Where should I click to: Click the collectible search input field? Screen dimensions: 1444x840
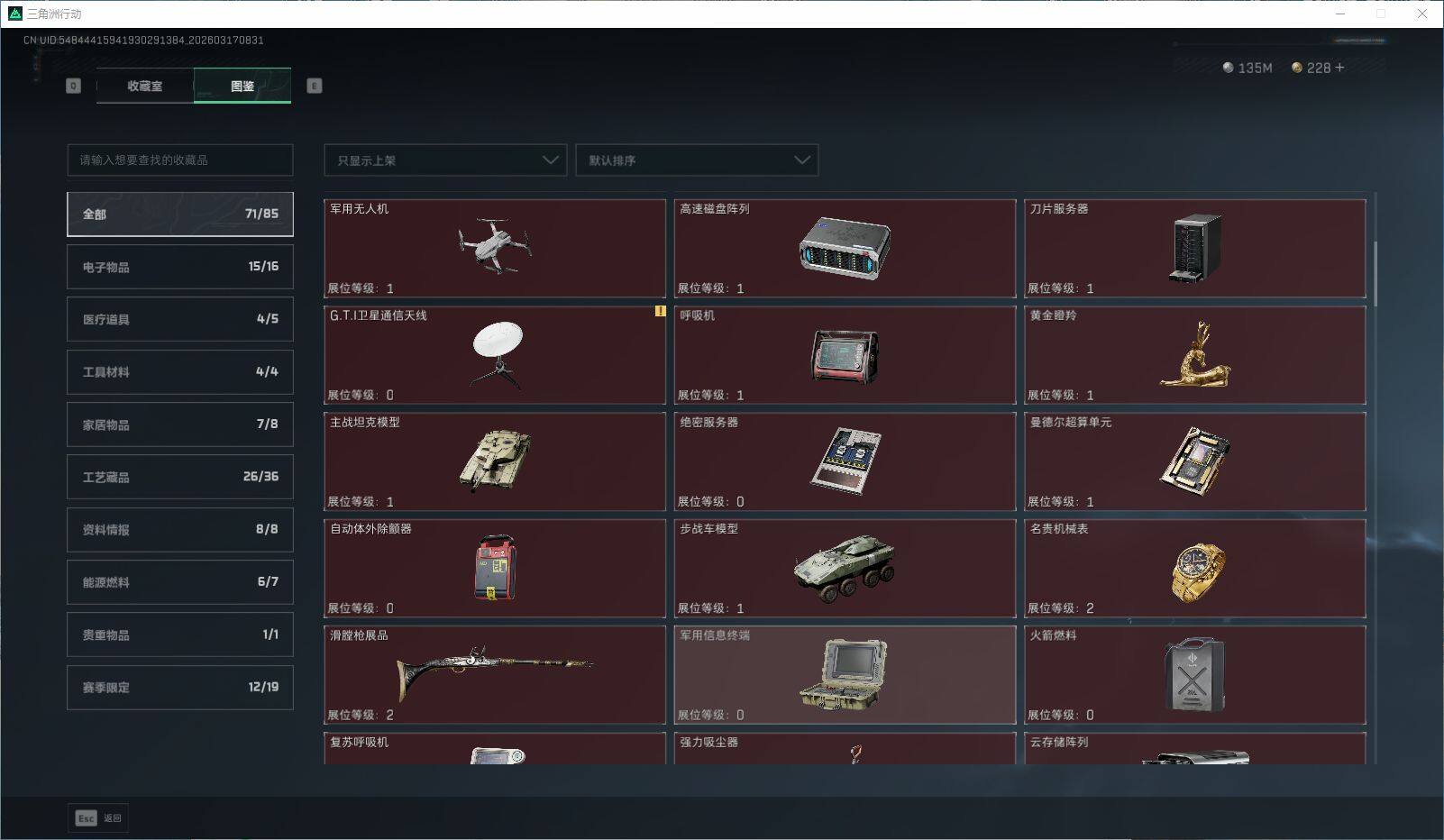(x=178, y=160)
